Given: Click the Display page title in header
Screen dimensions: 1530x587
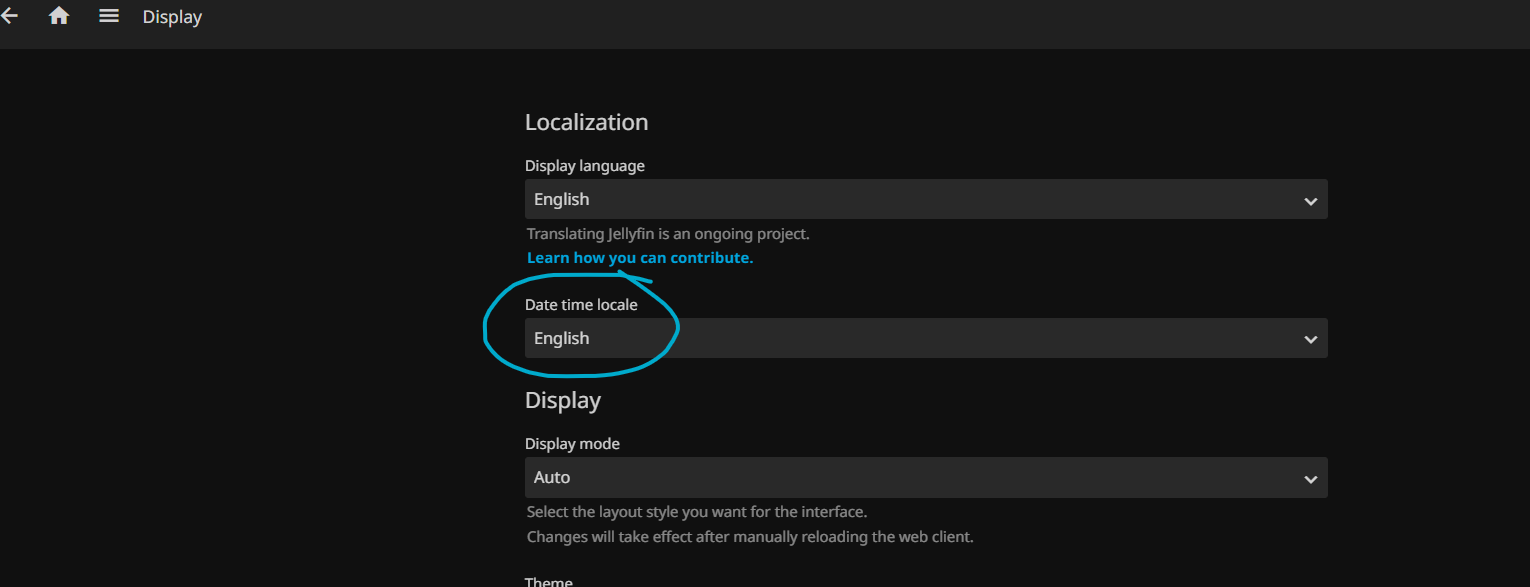Looking at the screenshot, I should (x=172, y=17).
